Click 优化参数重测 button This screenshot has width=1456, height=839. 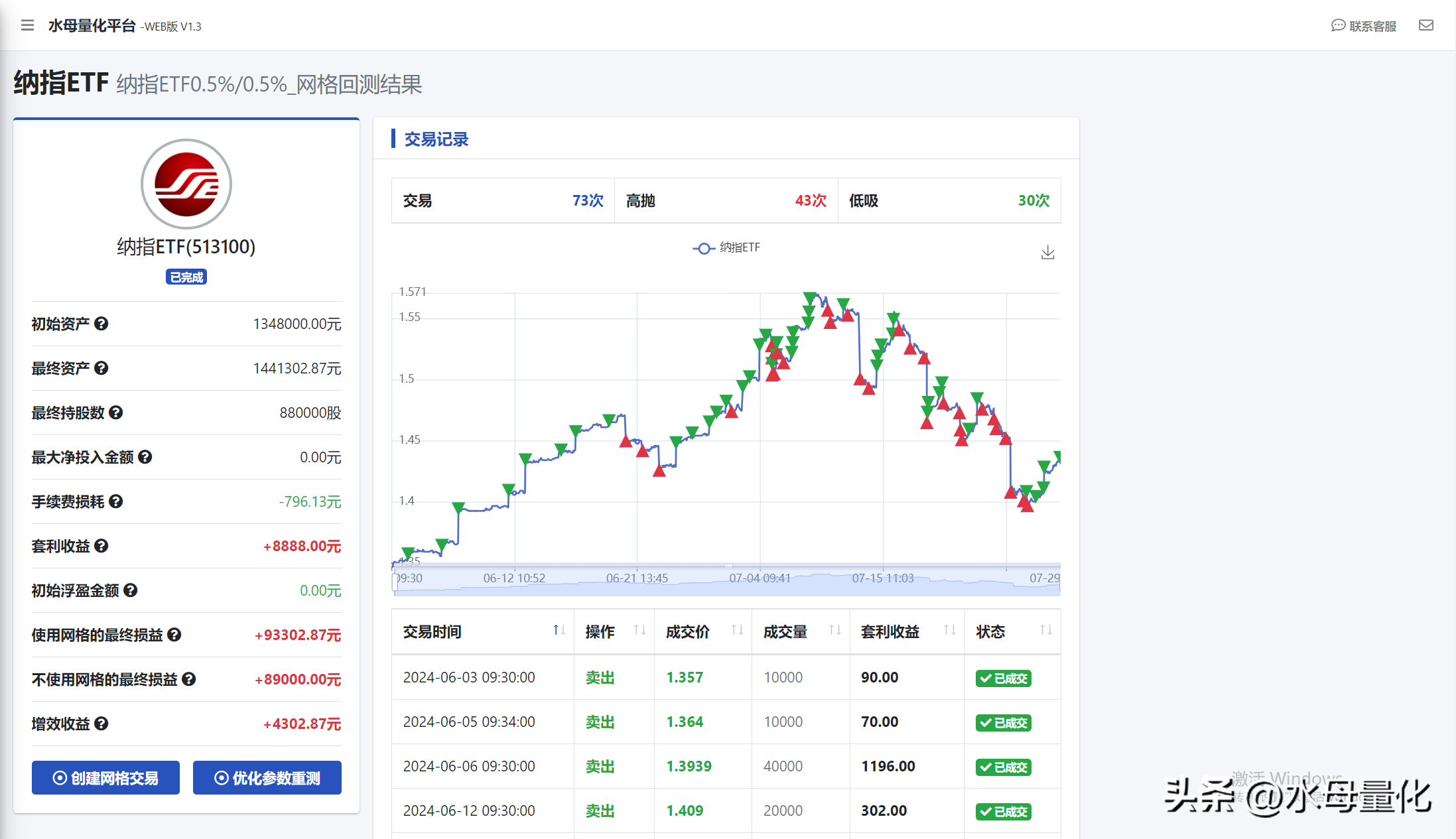coord(267,777)
